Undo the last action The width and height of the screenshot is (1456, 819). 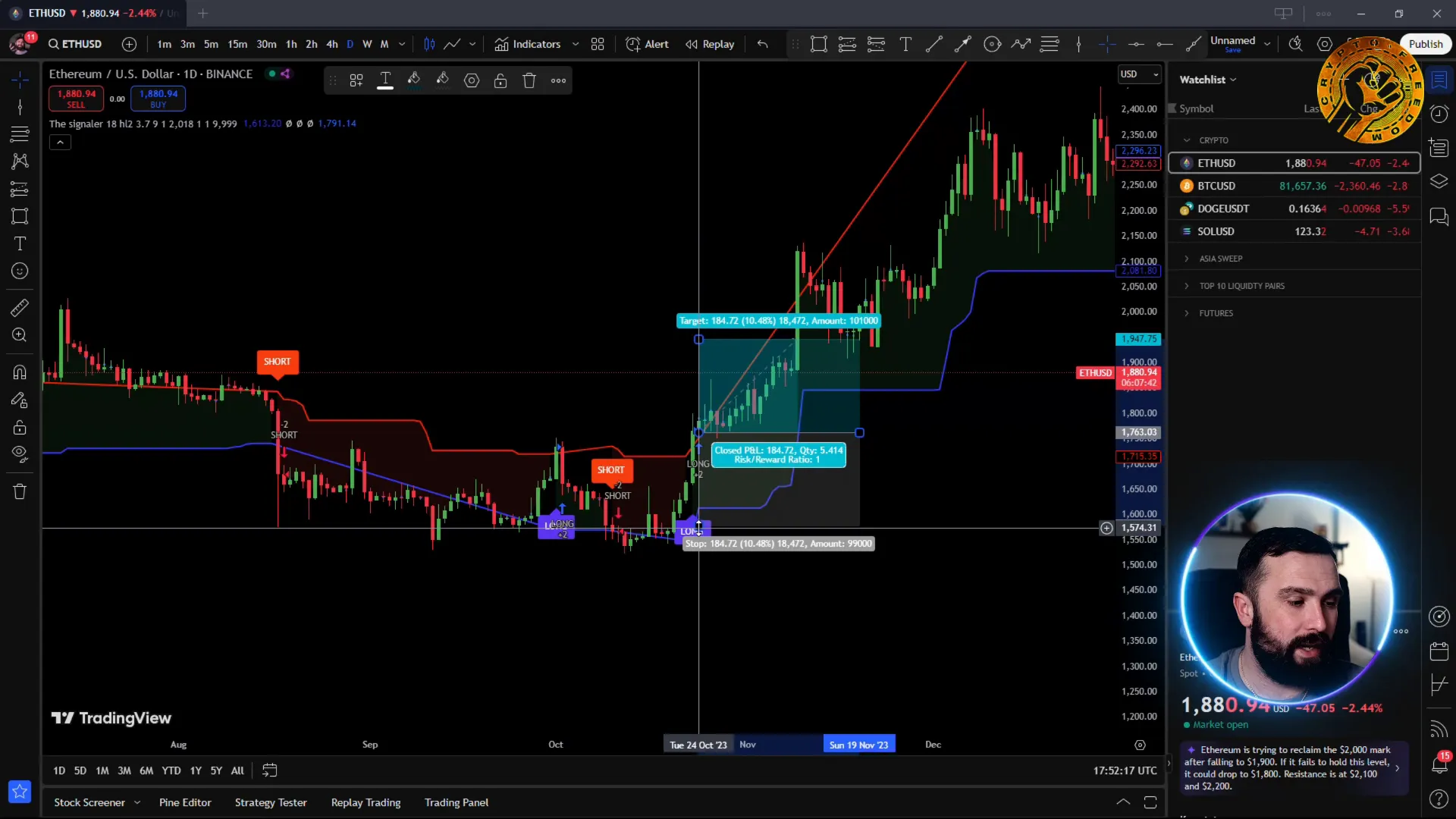pyautogui.click(x=762, y=44)
